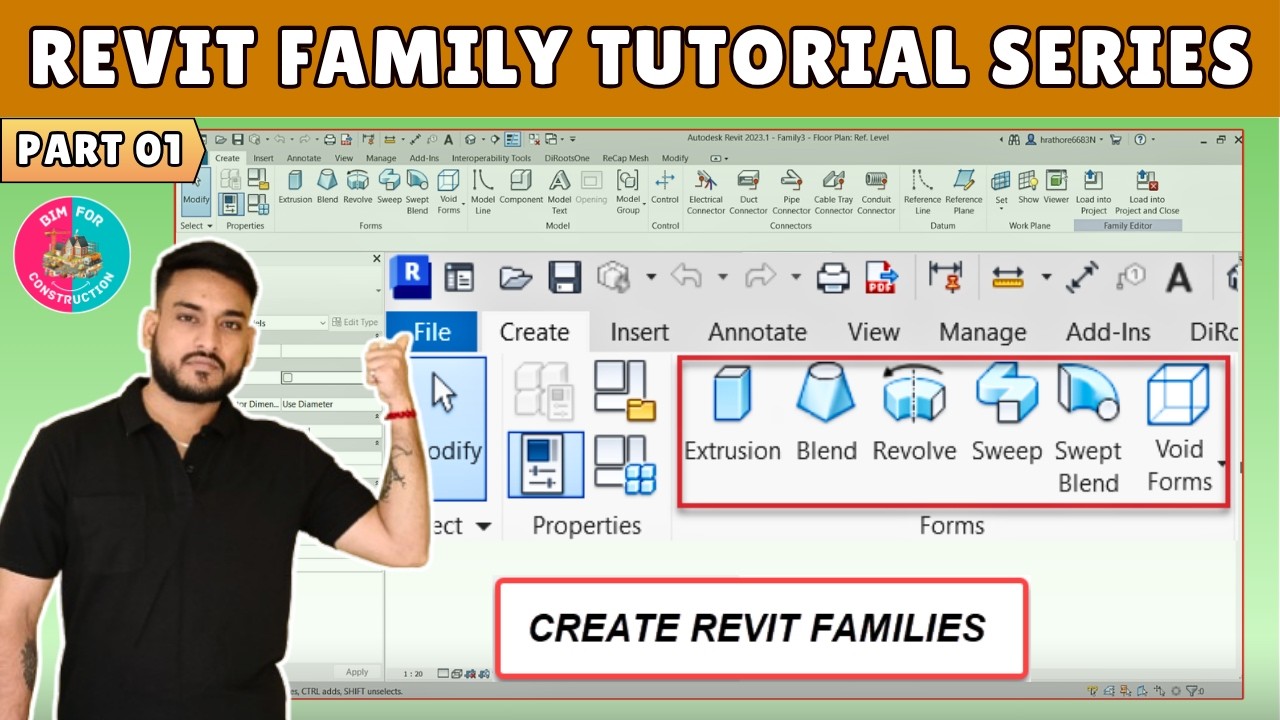Open the enlarged Select panel dropdown arrow

[x=483, y=526]
